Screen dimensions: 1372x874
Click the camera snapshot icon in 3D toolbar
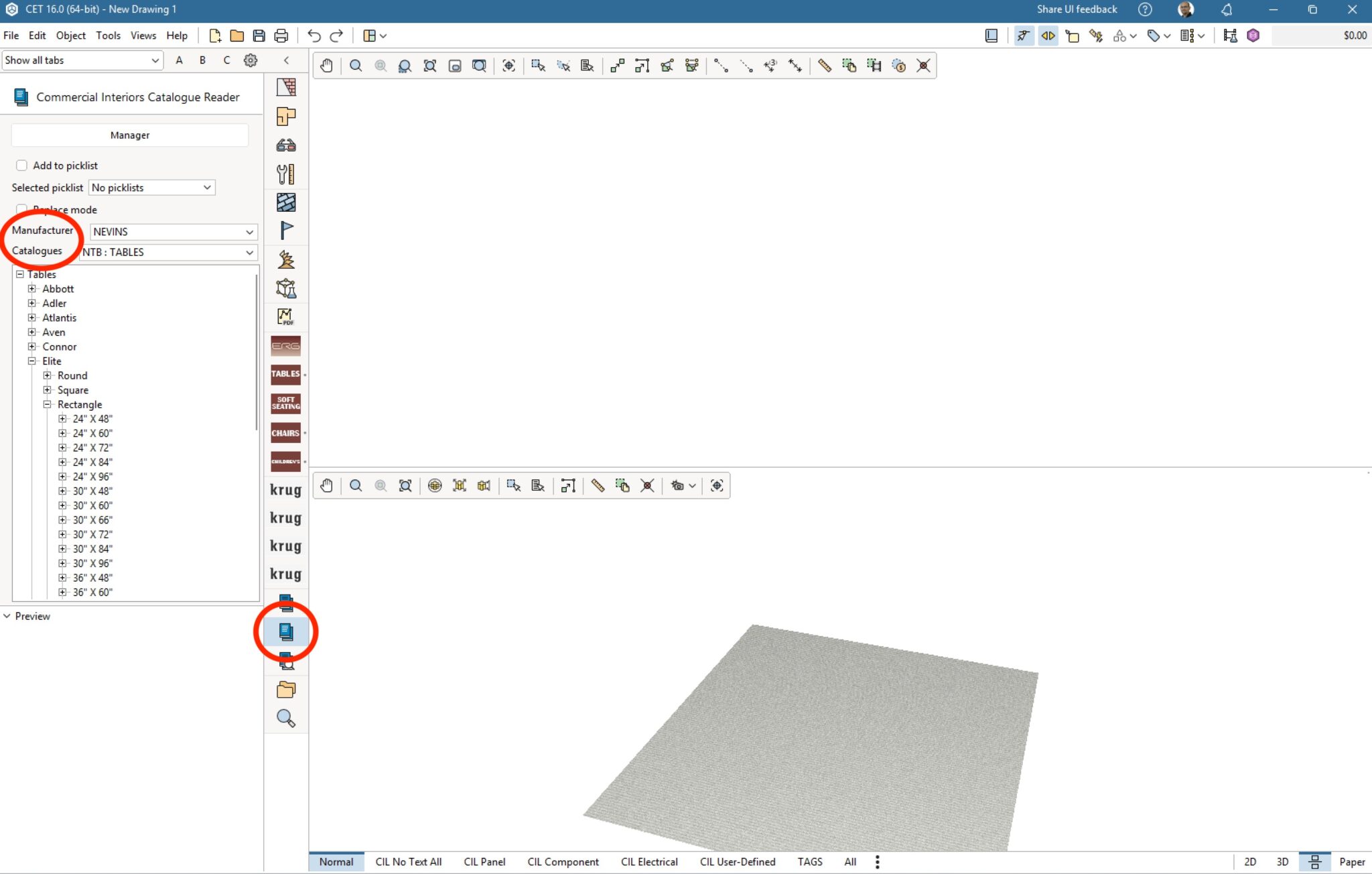[x=677, y=486]
